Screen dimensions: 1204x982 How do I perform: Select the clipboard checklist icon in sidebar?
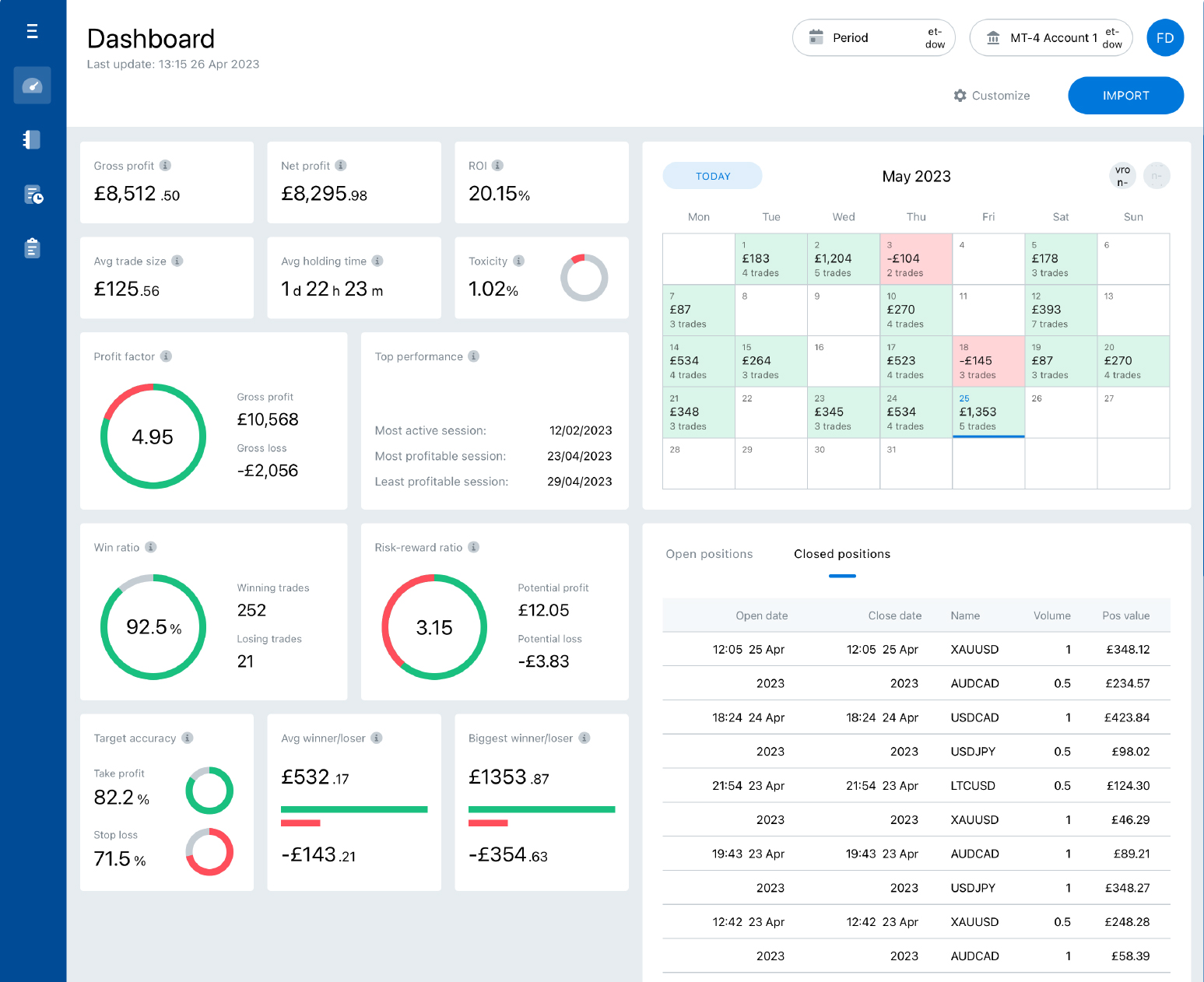click(32, 248)
